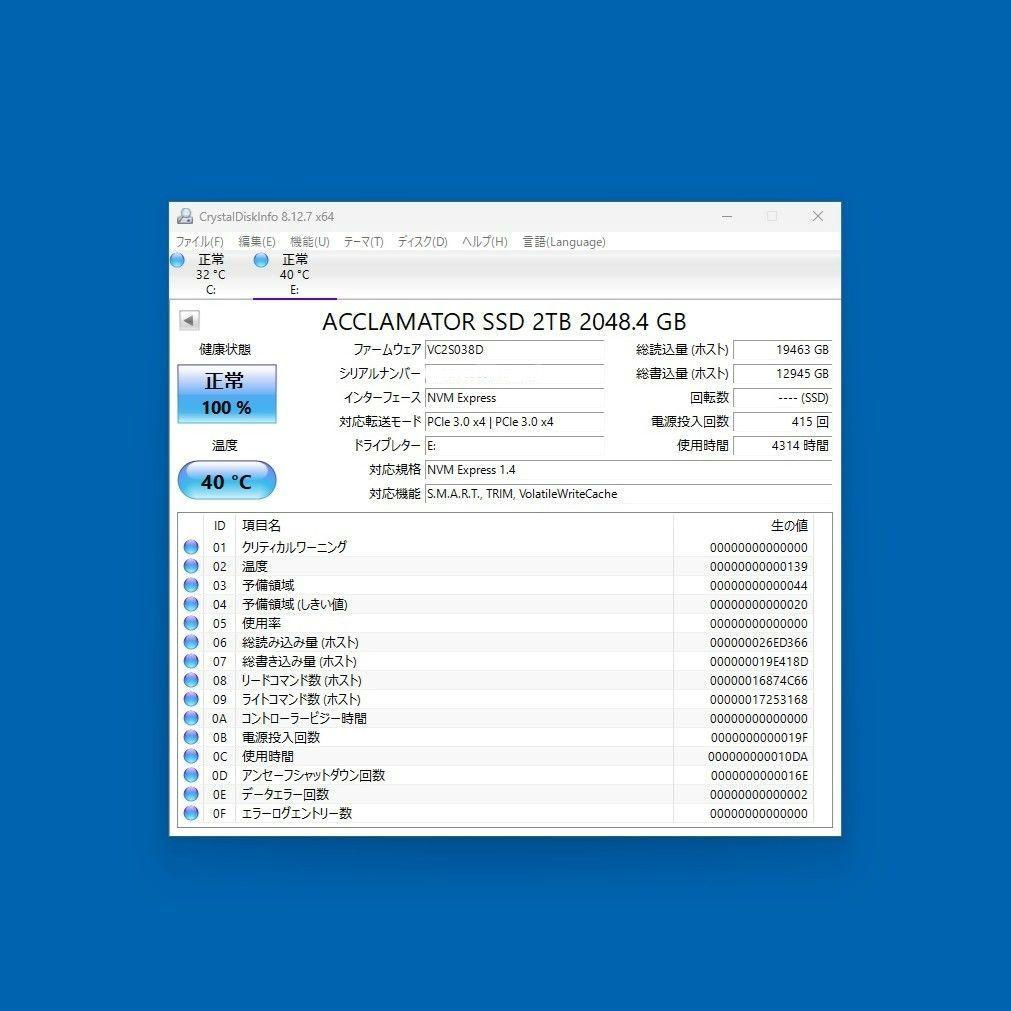
Task: Click the features field S.M.A.R.T., TRIM, VolatileWriteCache
Action: [628, 494]
